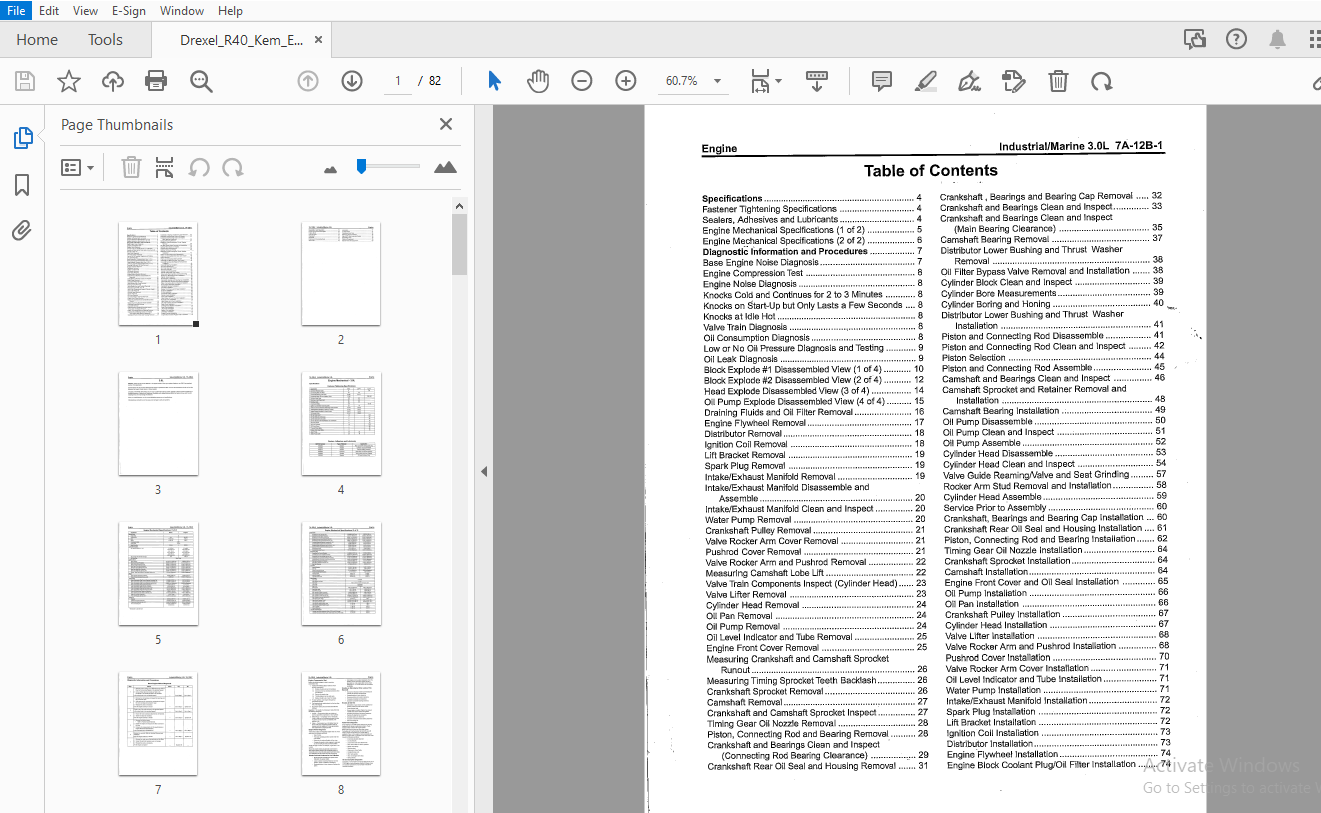Select the Drexel_R40_Kem document tab

241,40
